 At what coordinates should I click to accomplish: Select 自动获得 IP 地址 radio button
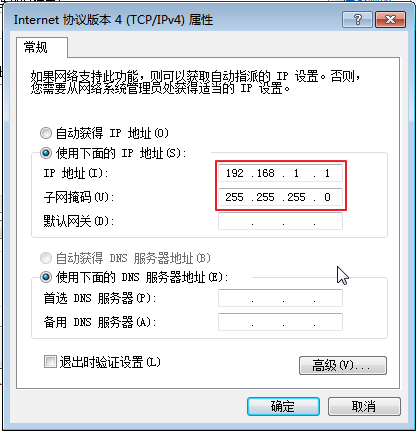pos(46,133)
